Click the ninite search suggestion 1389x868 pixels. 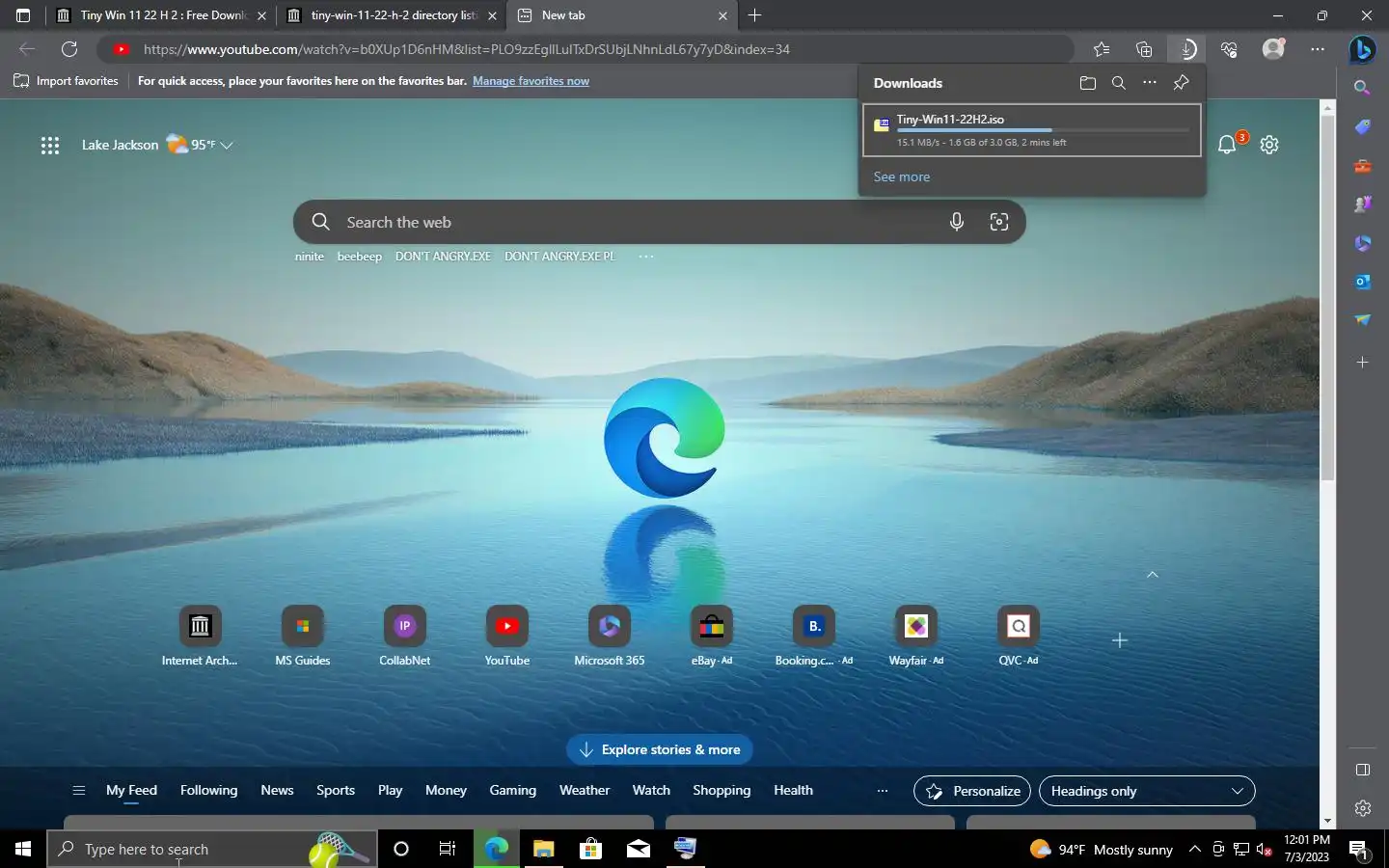pyautogui.click(x=310, y=257)
